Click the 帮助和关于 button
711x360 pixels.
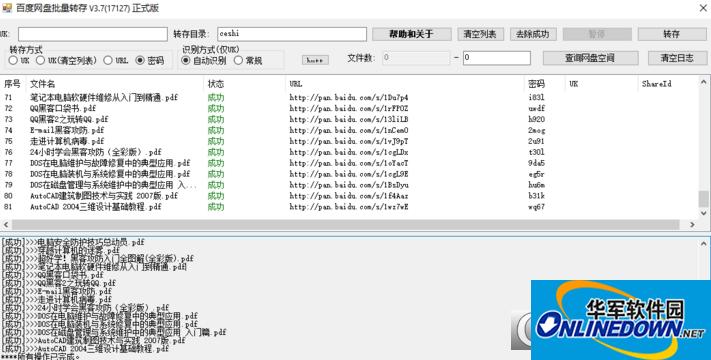pos(412,34)
